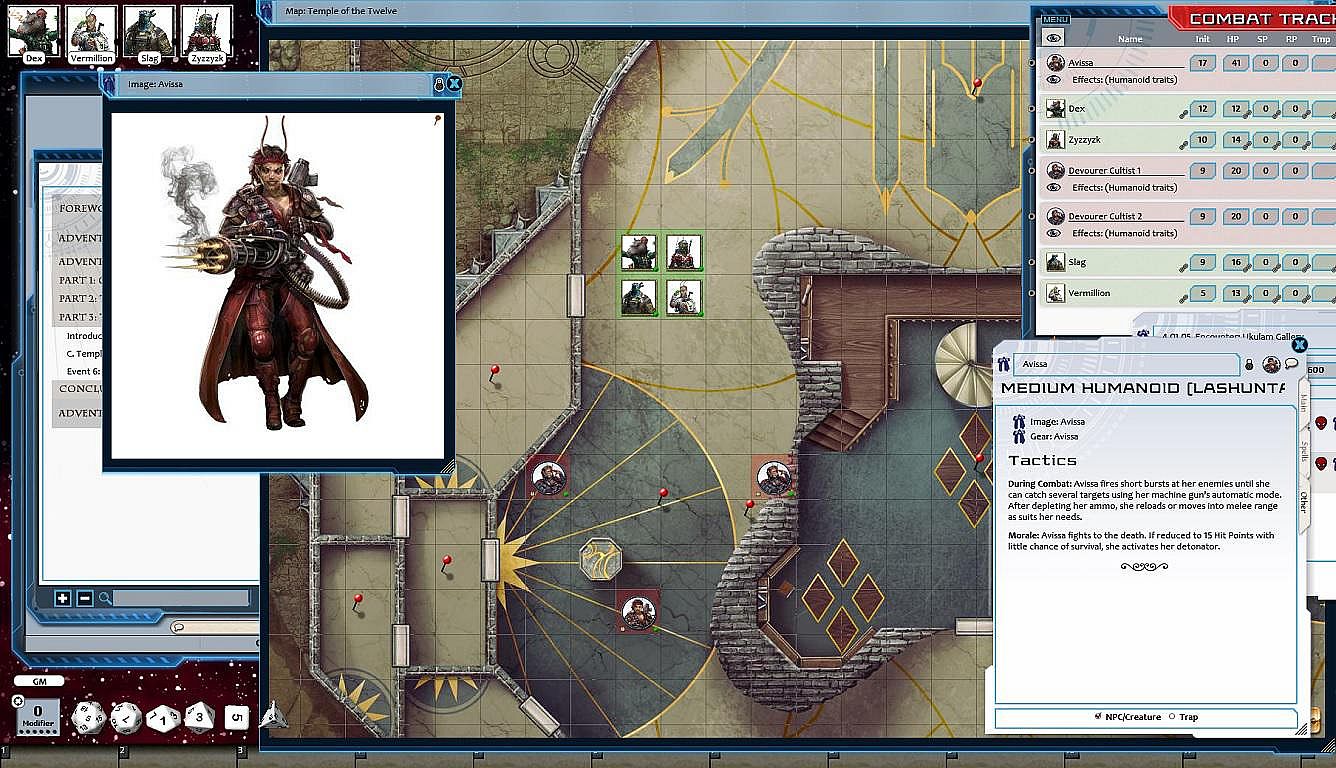Click Avissa's token in the combat tracker
Screen dimensions: 1336x768
(1055, 63)
